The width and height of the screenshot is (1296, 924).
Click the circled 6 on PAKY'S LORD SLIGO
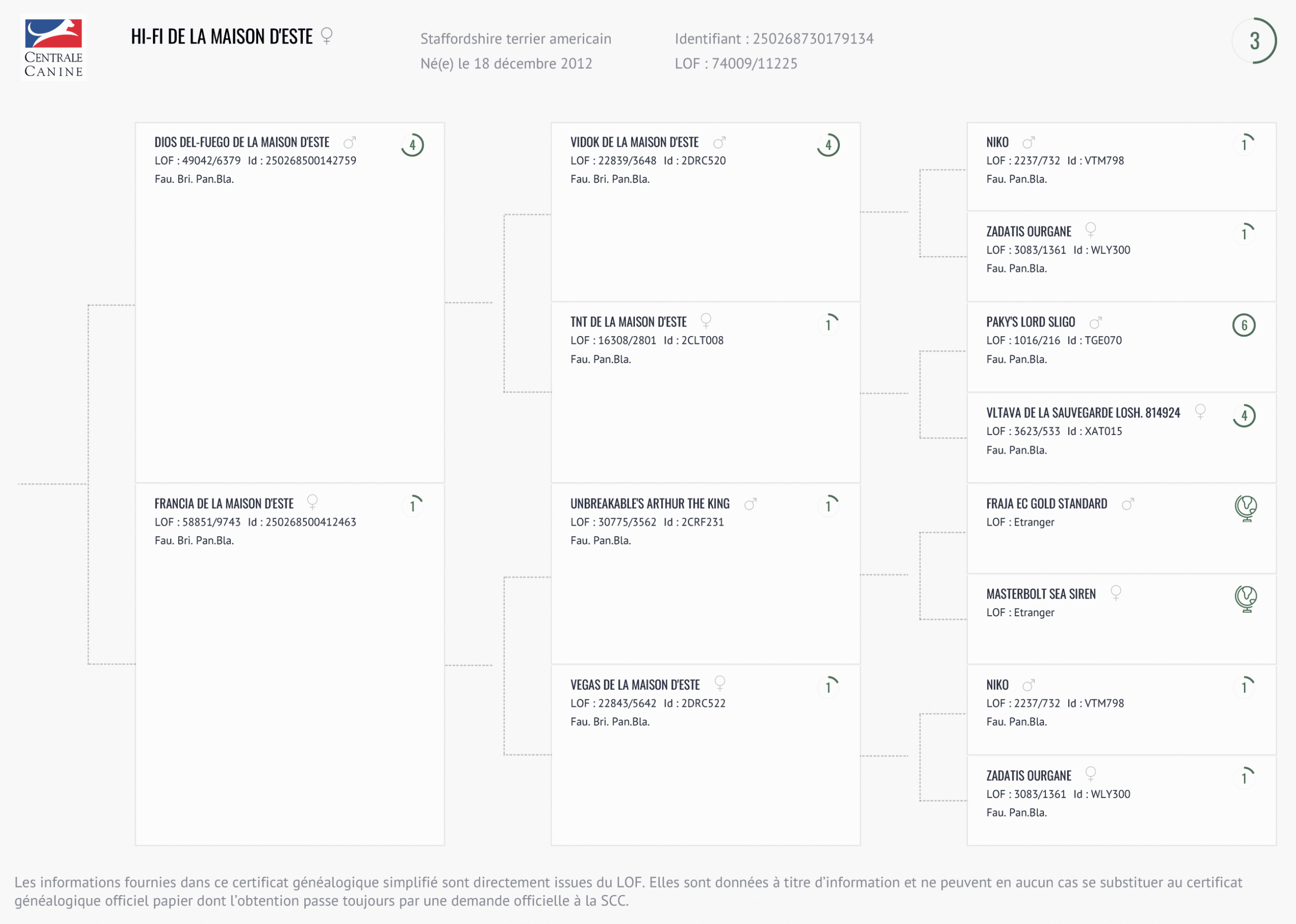pyautogui.click(x=1244, y=326)
